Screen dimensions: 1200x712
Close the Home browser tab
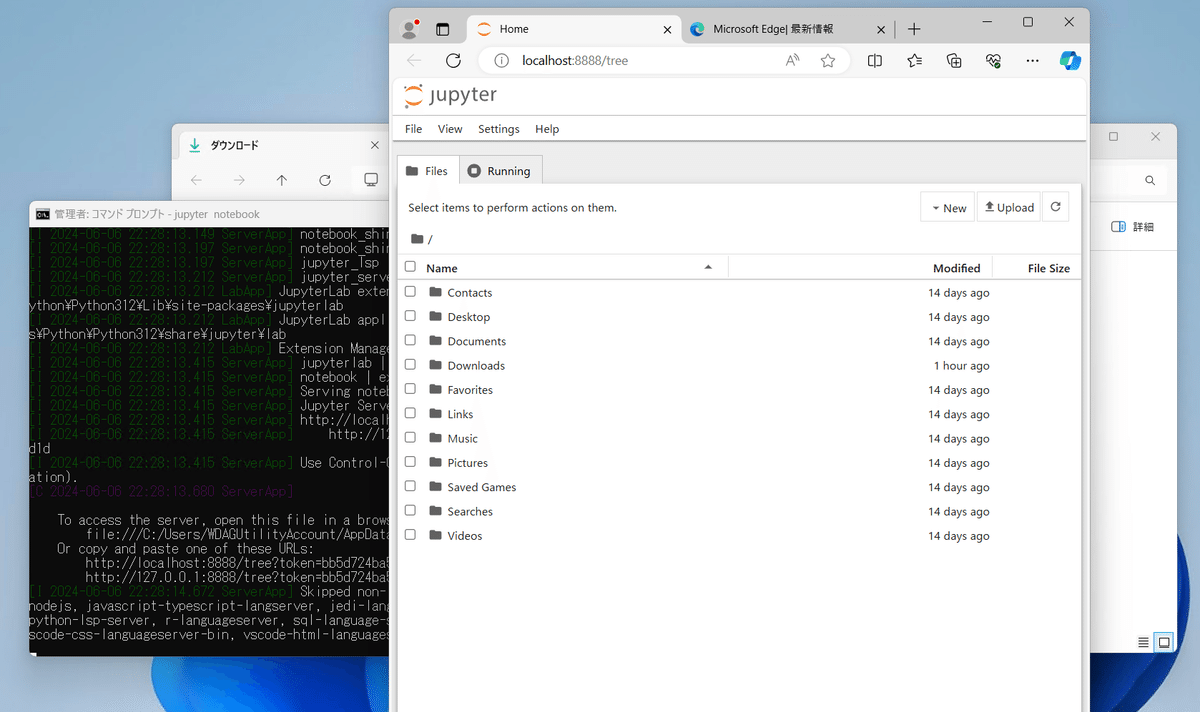[x=668, y=29]
